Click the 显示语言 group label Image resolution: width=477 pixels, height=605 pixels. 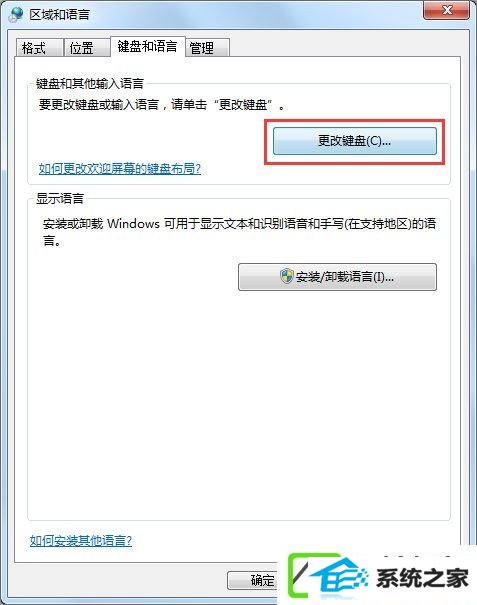tap(60, 198)
